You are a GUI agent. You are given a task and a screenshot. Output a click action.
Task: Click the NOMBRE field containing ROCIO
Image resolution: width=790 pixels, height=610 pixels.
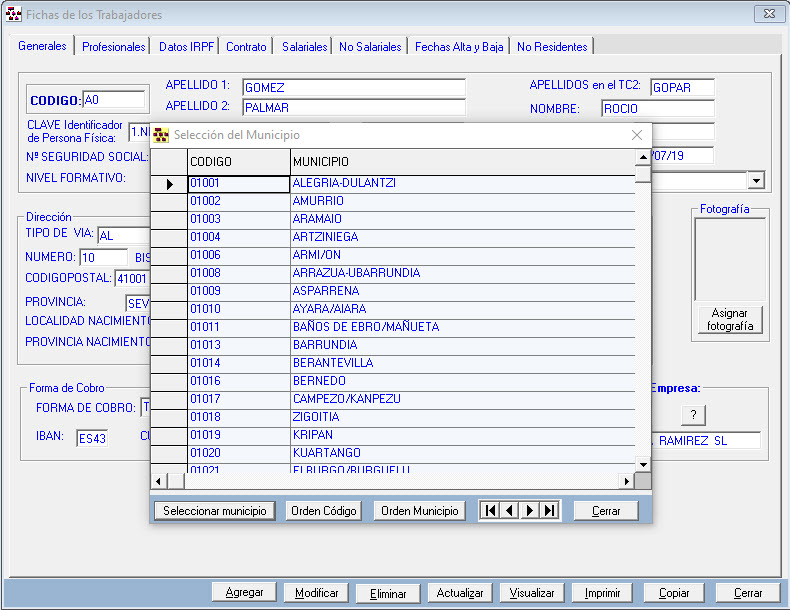coord(658,108)
